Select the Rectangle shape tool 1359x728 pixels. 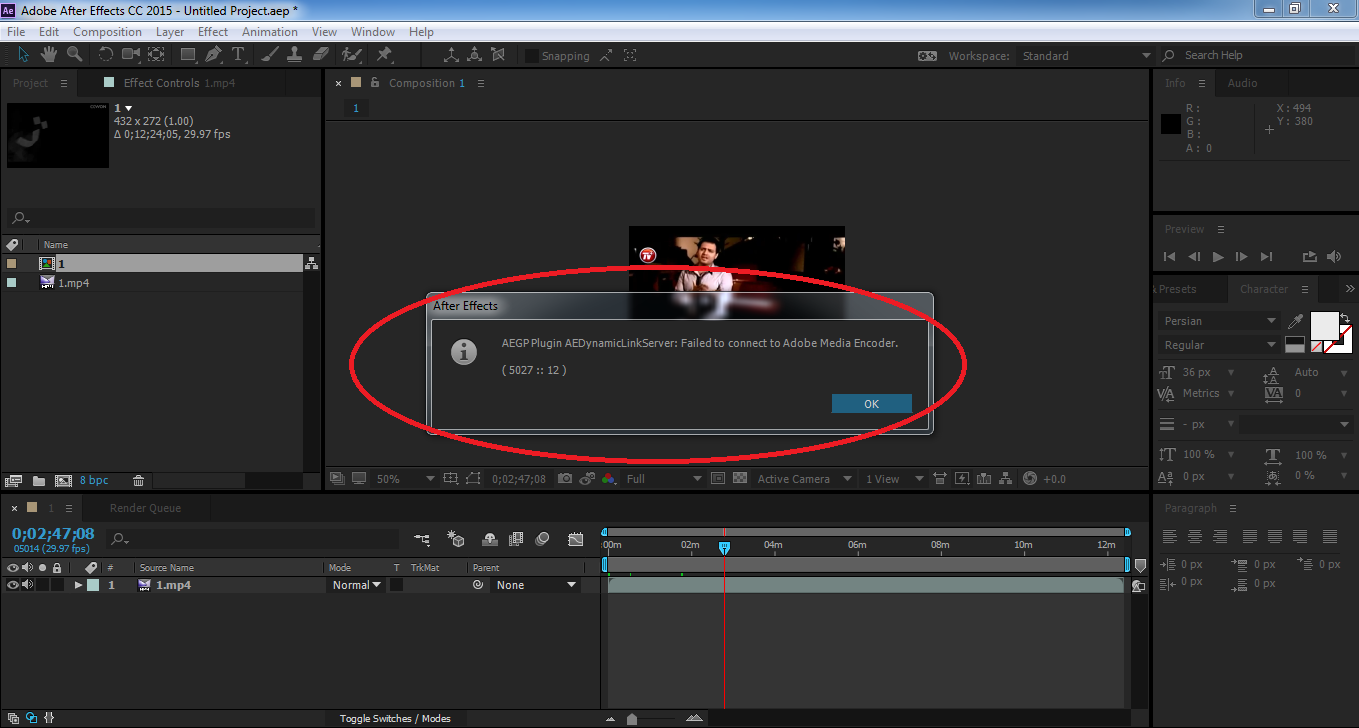tap(188, 54)
